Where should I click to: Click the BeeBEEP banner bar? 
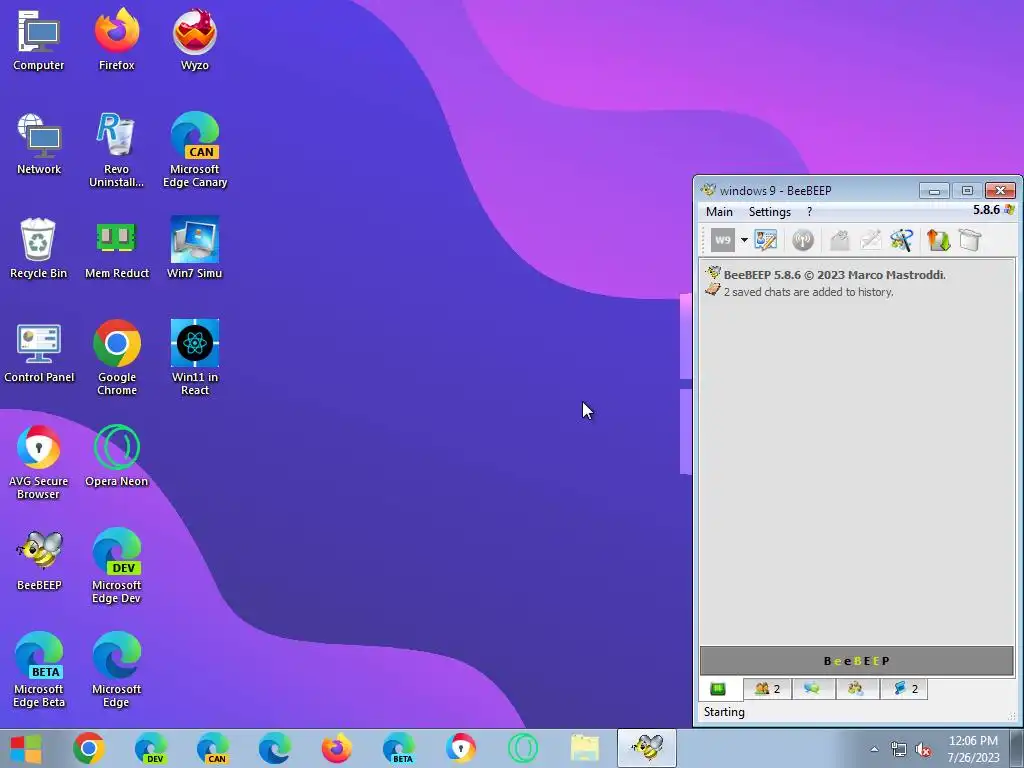pos(856,660)
